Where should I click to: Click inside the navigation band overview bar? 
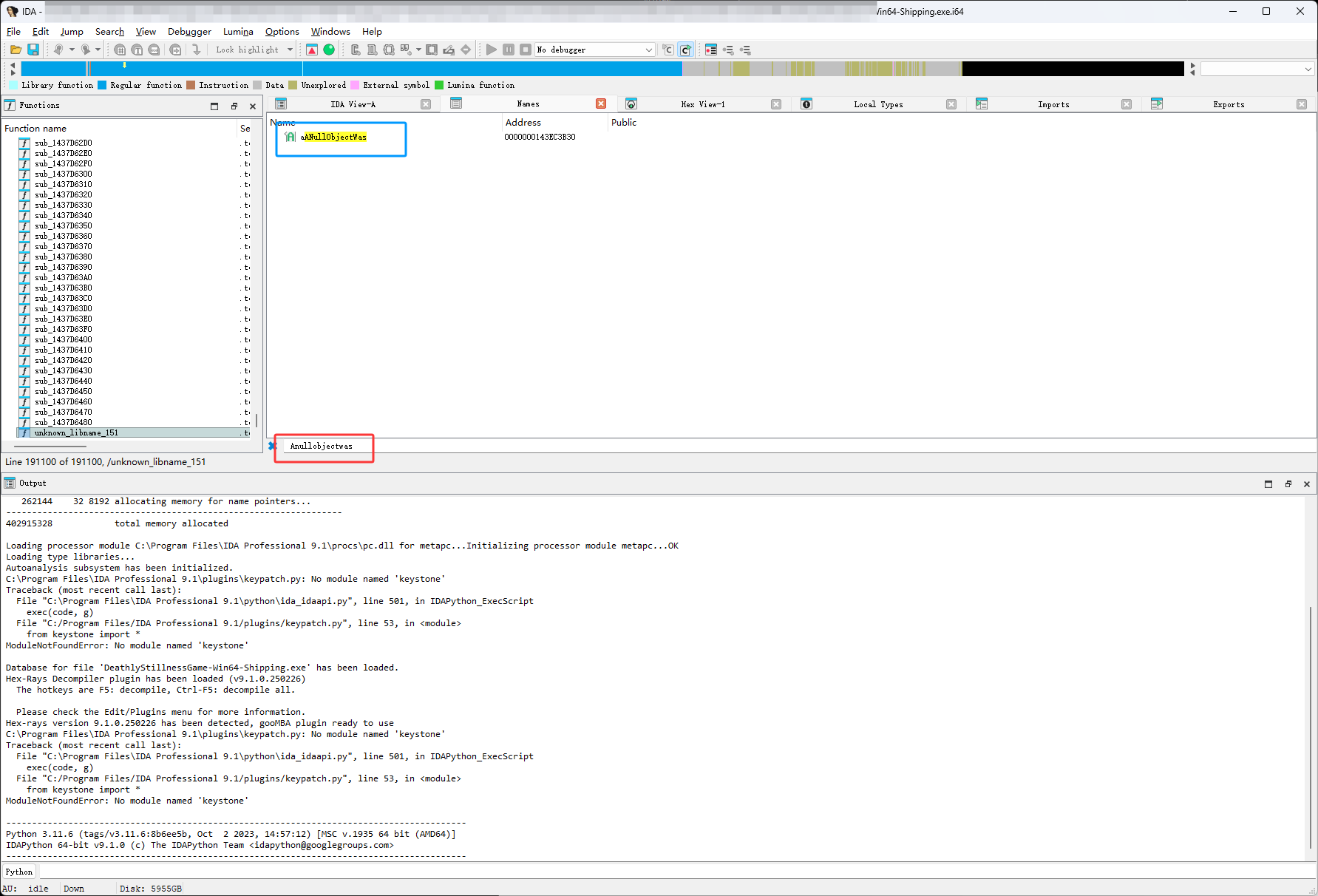pyautogui.click(x=444, y=69)
